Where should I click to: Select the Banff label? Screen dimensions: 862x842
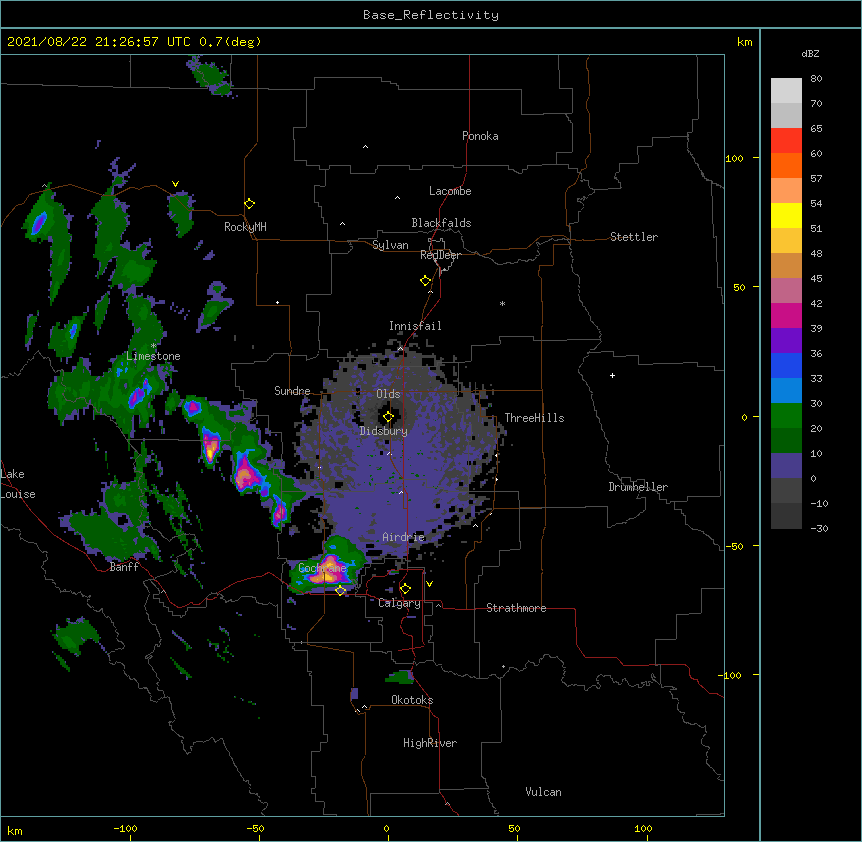[x=124, y=567]
